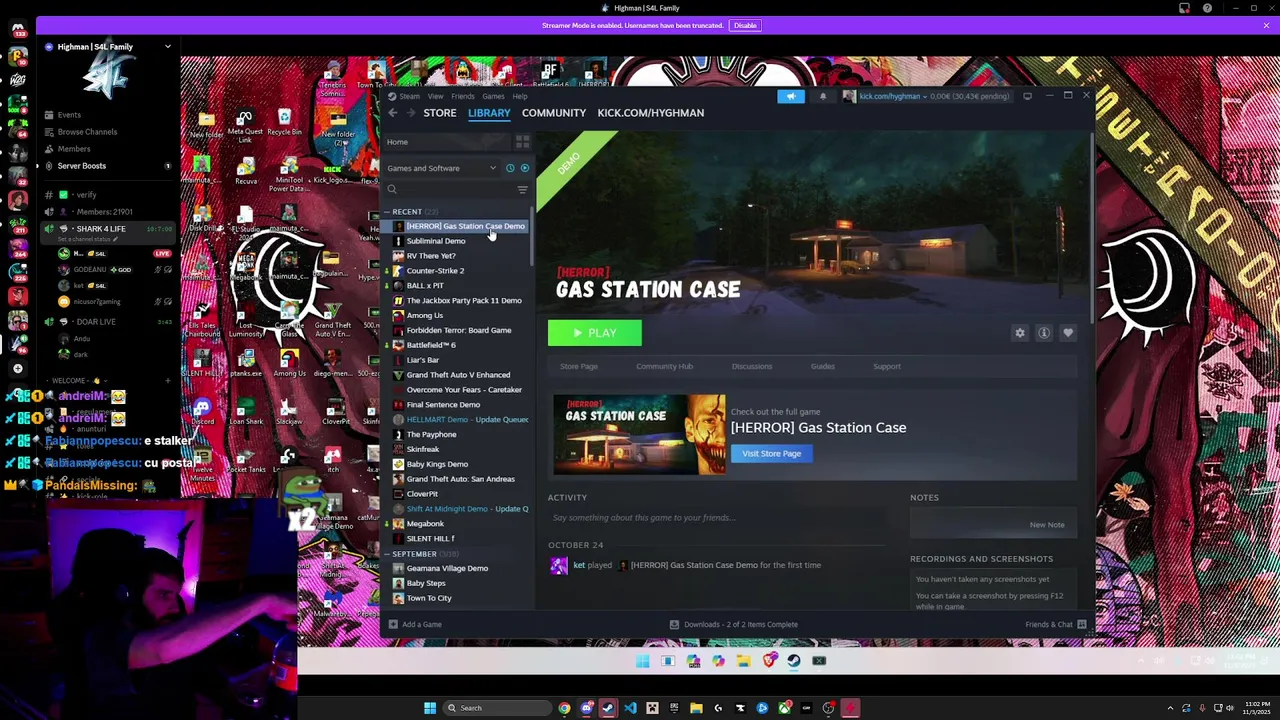Select Counter-Strike 2 in the library list
1280x720 pixels.
pyautogui.click(x=435, y=271)
